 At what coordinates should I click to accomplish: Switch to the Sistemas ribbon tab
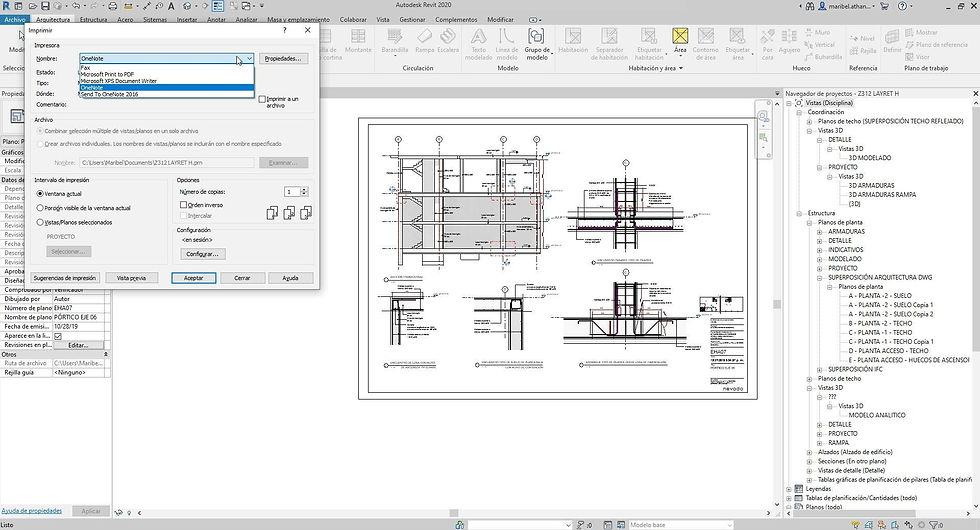point(155,19)
